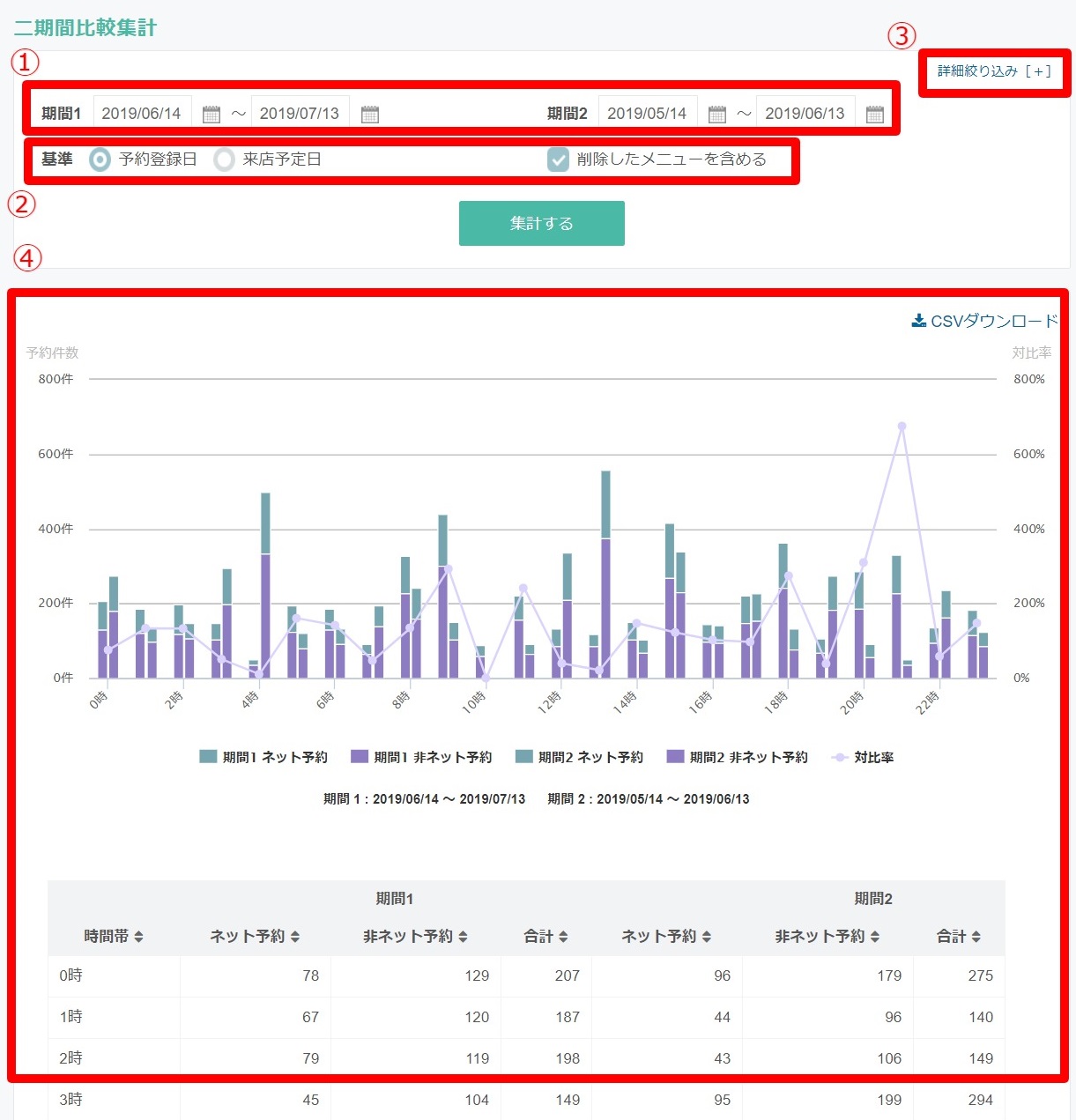
Task: Click the tallest bar at 13時
Action: coord(605,575)
